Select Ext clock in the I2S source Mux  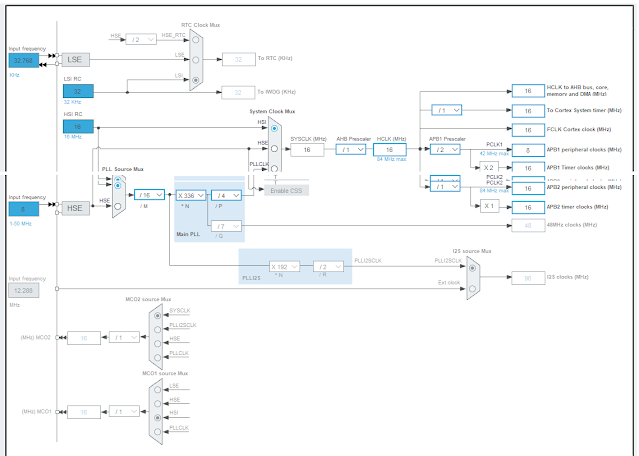[472, 289]
